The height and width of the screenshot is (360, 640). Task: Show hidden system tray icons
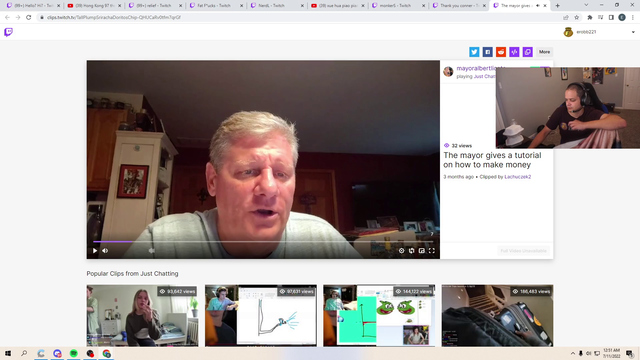click(572, 353)
